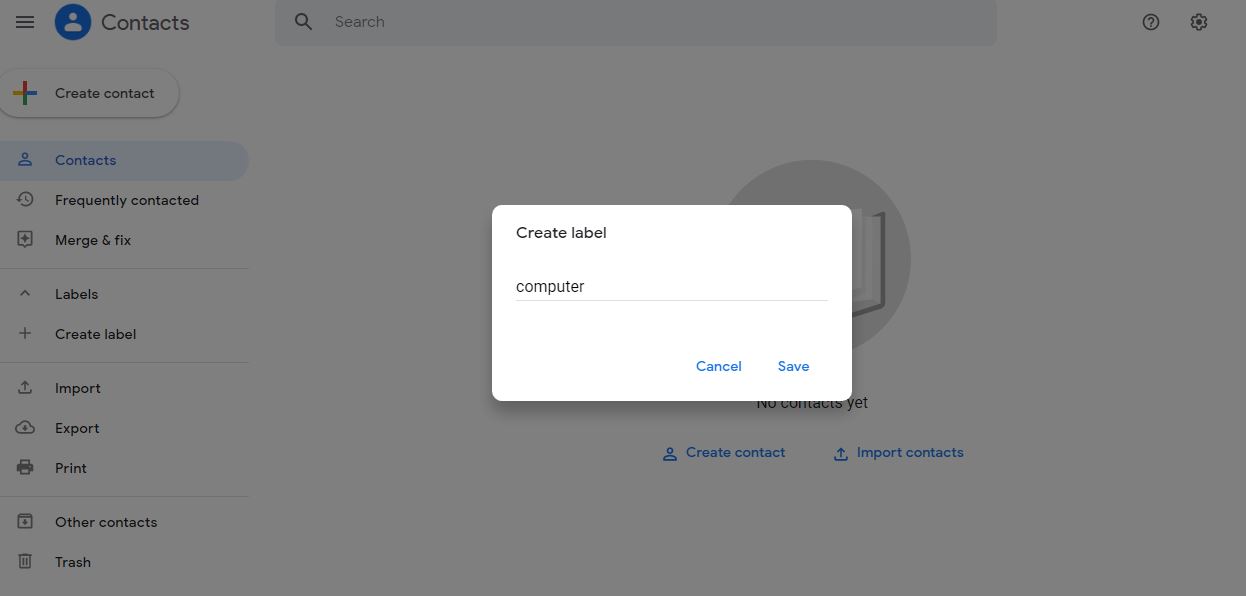Cancel the Create label dialog
This screenshot has height=596, width=1246.
pyautogui.click(x=718, y=366)
